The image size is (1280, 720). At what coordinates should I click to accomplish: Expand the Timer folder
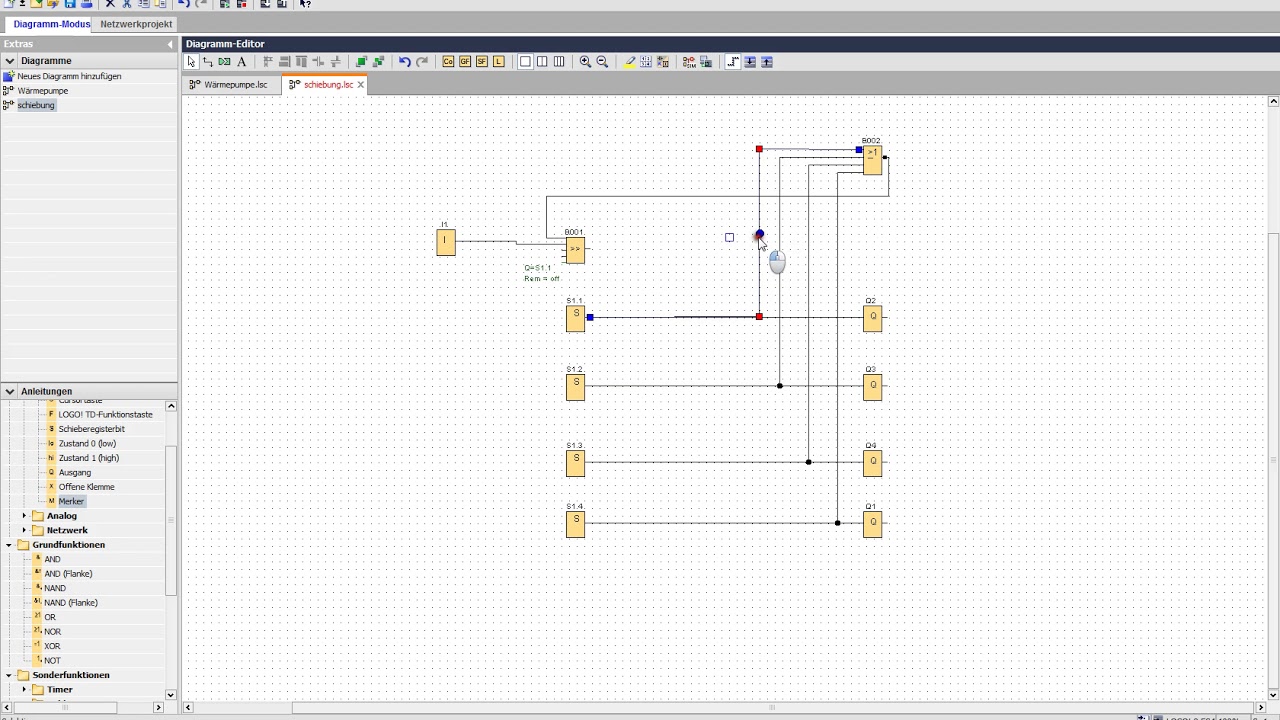pyautogui.click(x=24, y=689)
